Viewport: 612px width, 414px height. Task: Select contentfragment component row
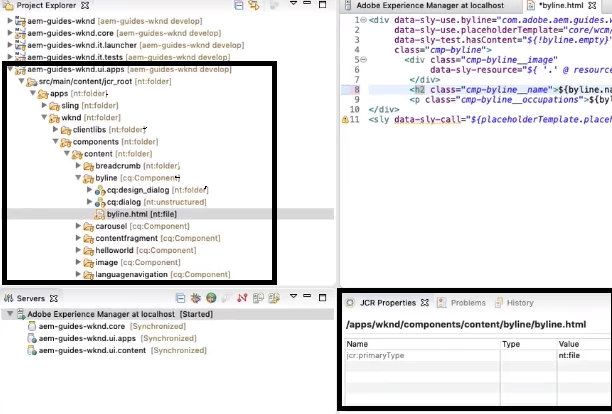point(158,238)
